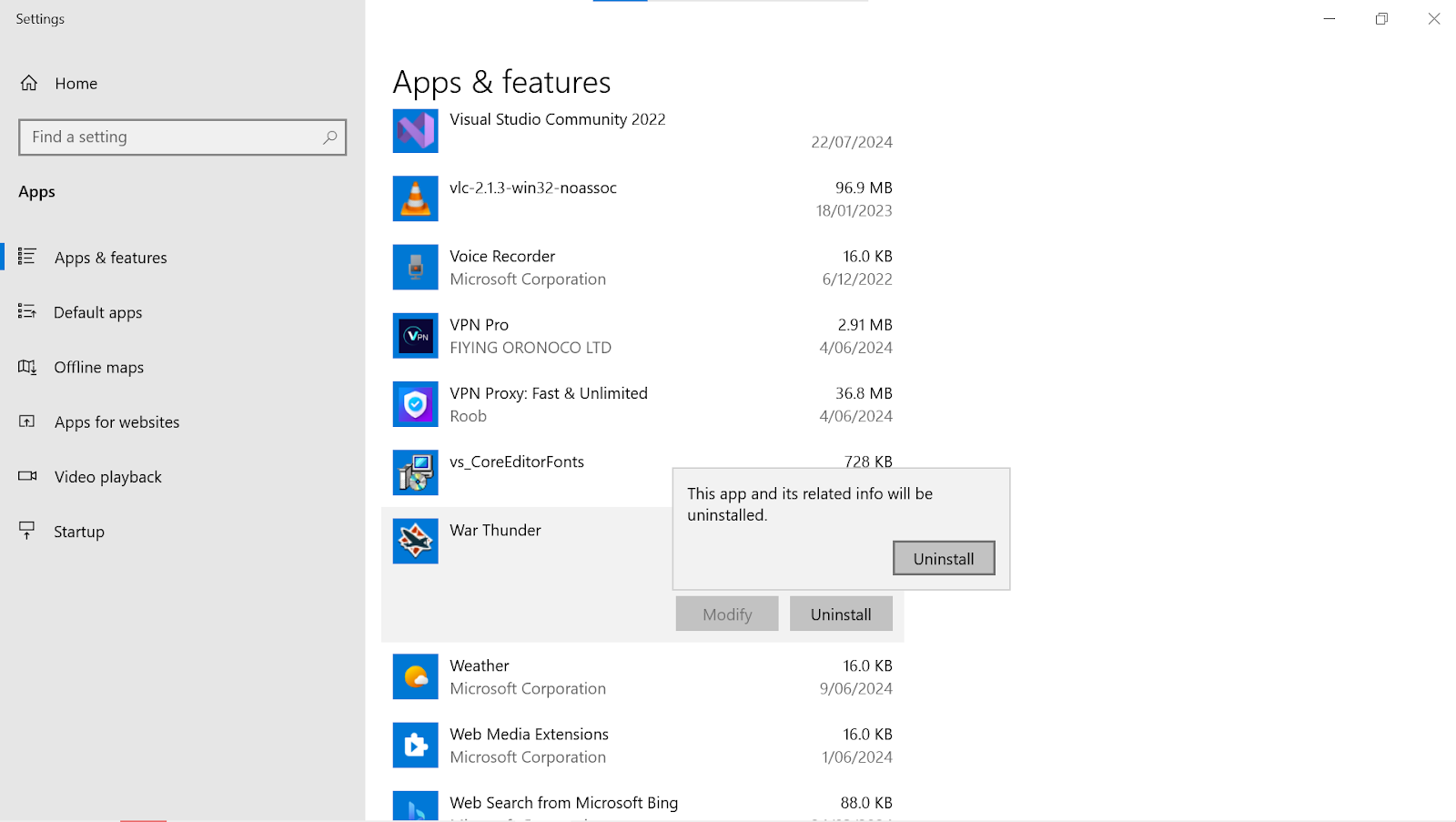Click the Apps for websites sidebar icon
This screenshot has height=822, width=1456.
tap(27, 421)
